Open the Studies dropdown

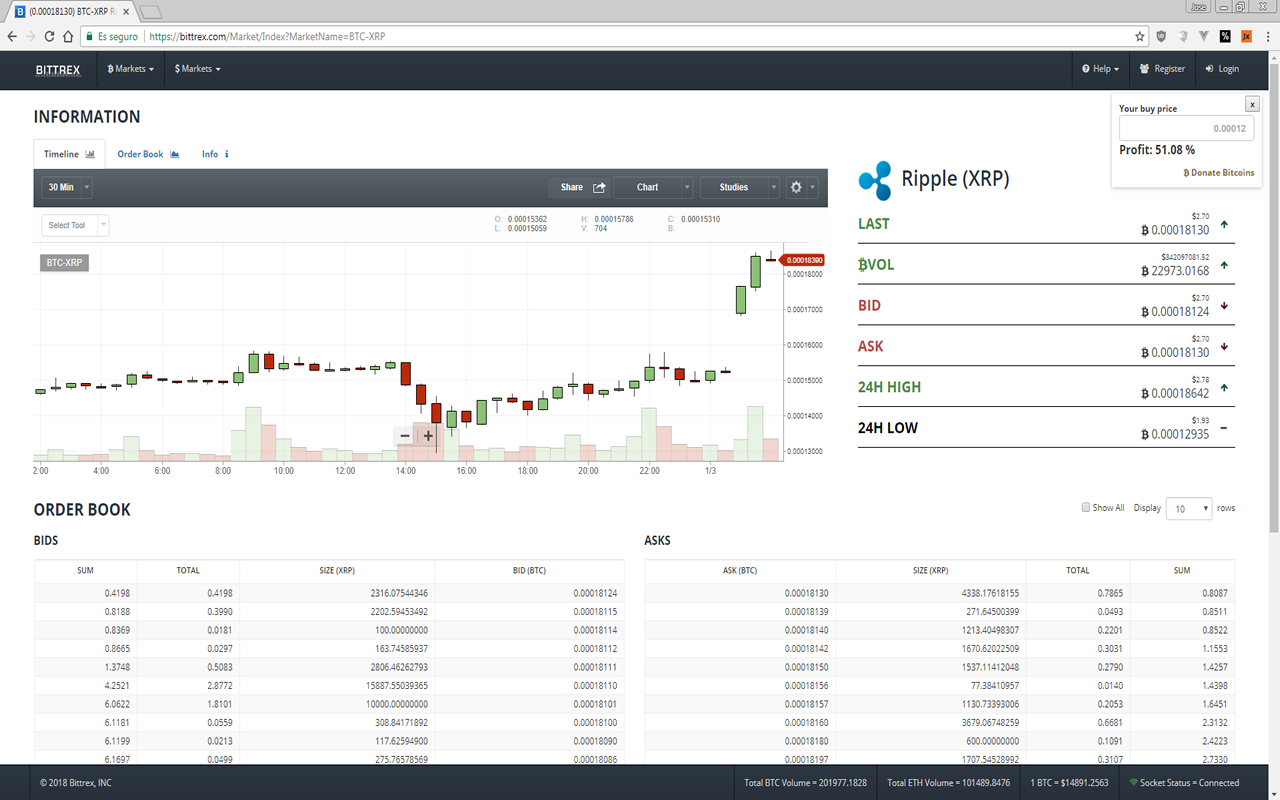click(740, 187)
